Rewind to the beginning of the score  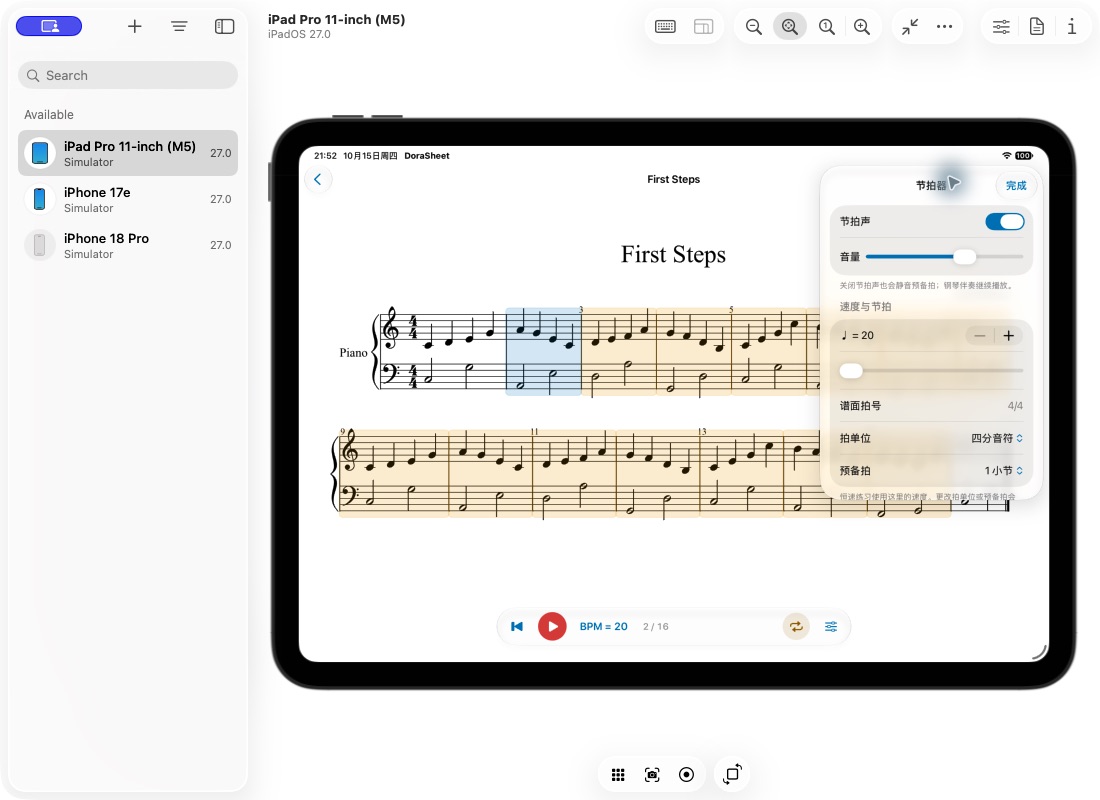click(x=517, y=627)
